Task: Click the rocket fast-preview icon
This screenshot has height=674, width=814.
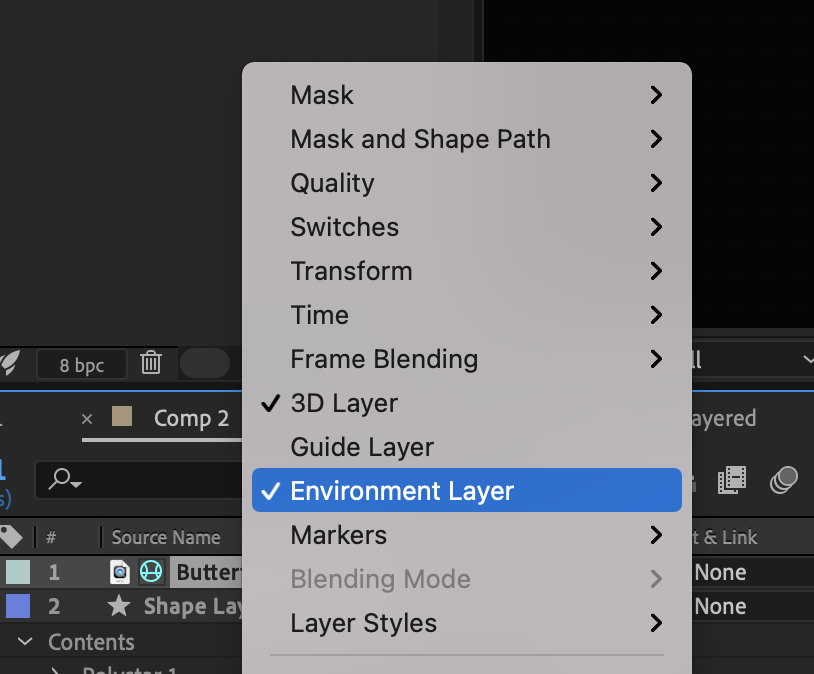Action: [x=11, y=363]
